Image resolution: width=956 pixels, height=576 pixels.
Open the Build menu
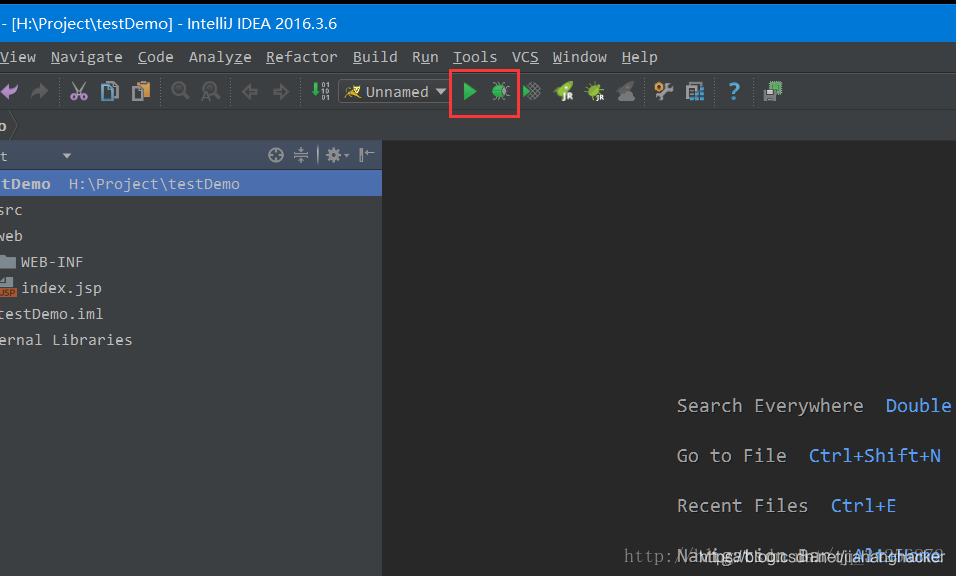tap(375, 57)
